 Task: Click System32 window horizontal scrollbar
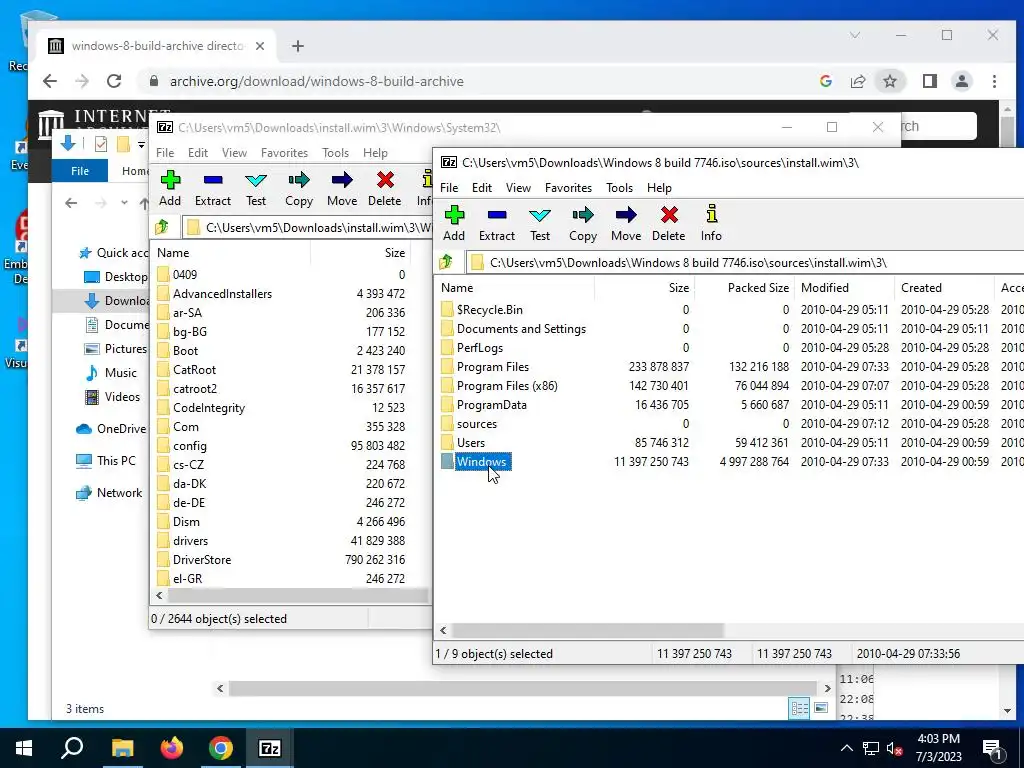point(298,596)
